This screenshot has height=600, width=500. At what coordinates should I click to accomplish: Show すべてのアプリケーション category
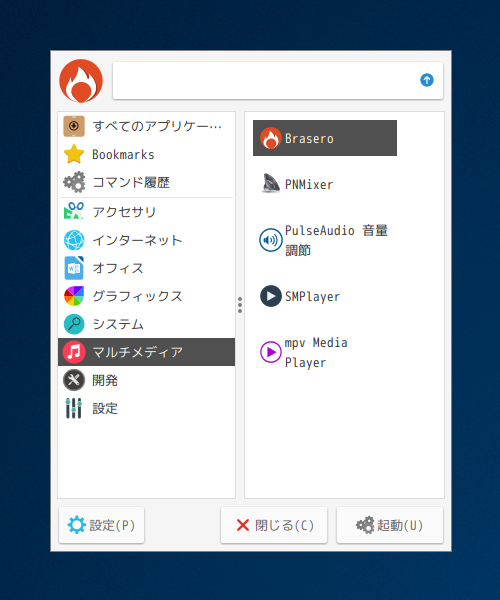pyautogui.click(x=147, y=126)
